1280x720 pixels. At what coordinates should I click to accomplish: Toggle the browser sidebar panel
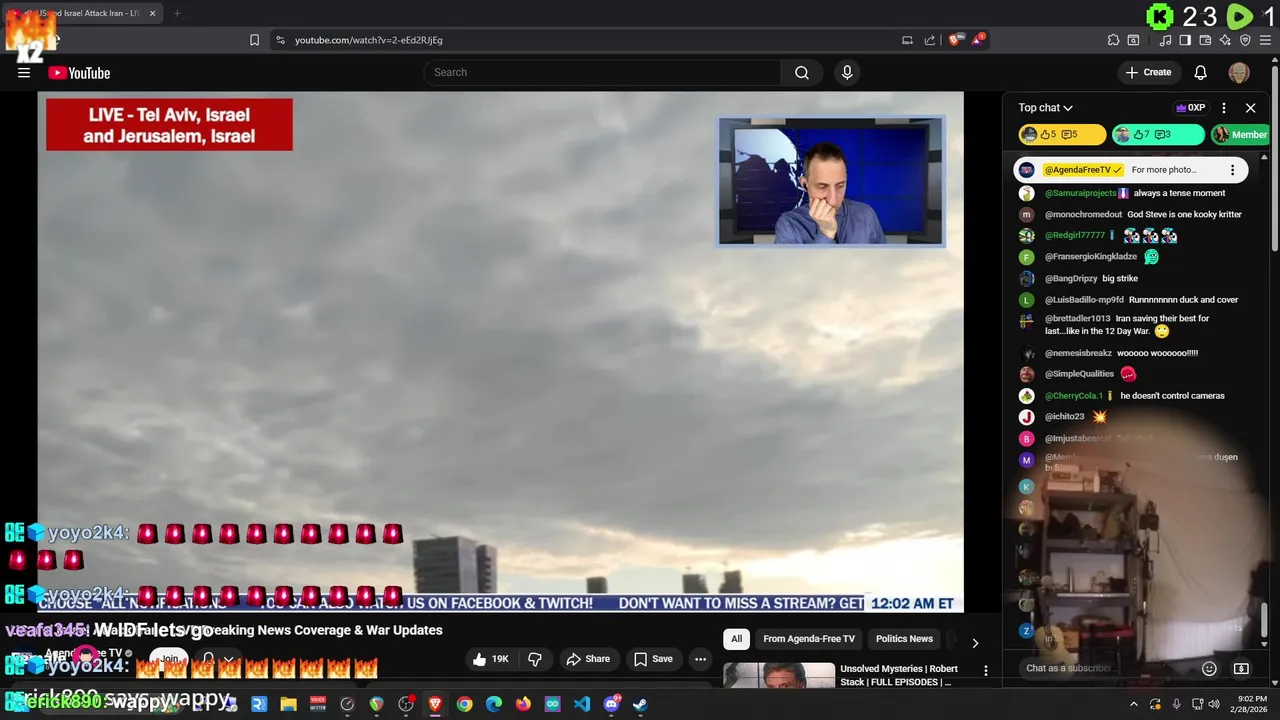pyautogui.click(x=1185, y=40)
